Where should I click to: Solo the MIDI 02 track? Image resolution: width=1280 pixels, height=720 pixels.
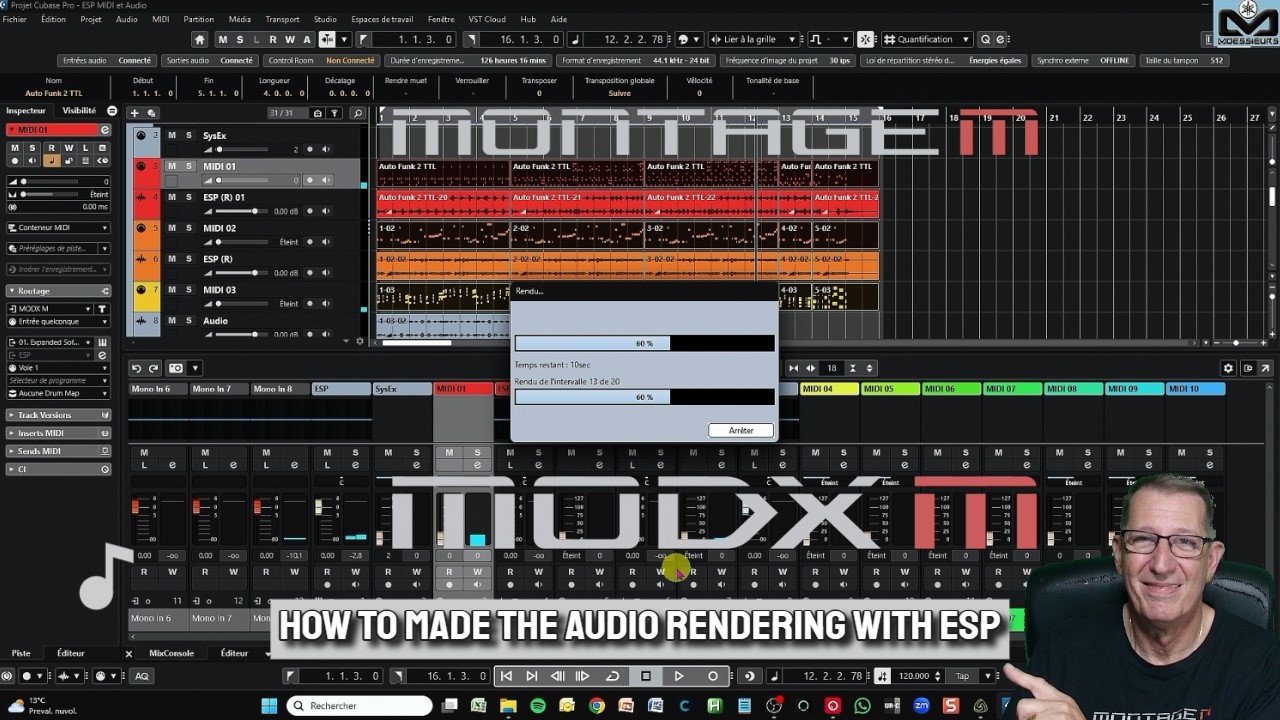(x=188, y=228)
